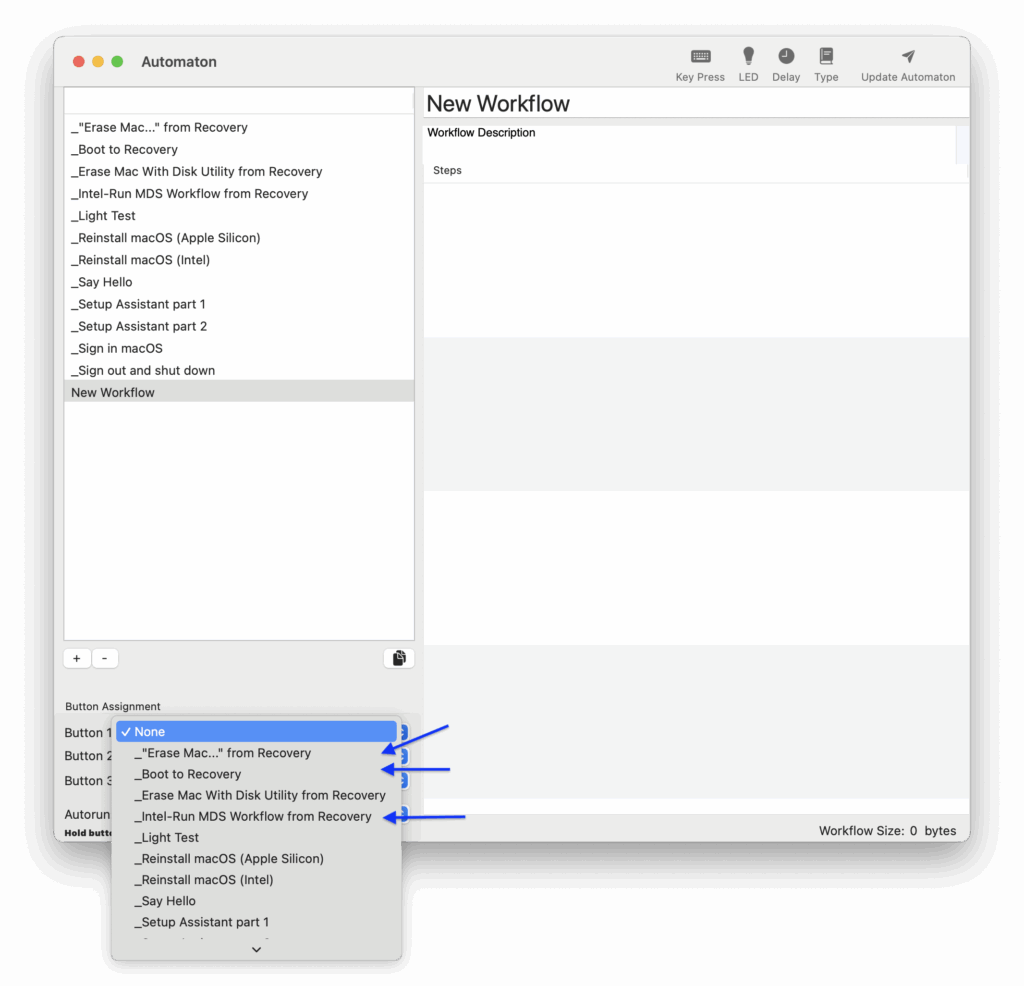Add an LED step from toolbar

point(748,56)
